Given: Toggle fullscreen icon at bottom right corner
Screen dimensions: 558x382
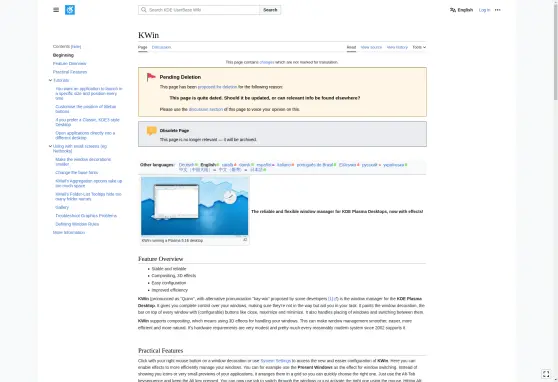Looking at the screenshot, I should click(546, 374).
